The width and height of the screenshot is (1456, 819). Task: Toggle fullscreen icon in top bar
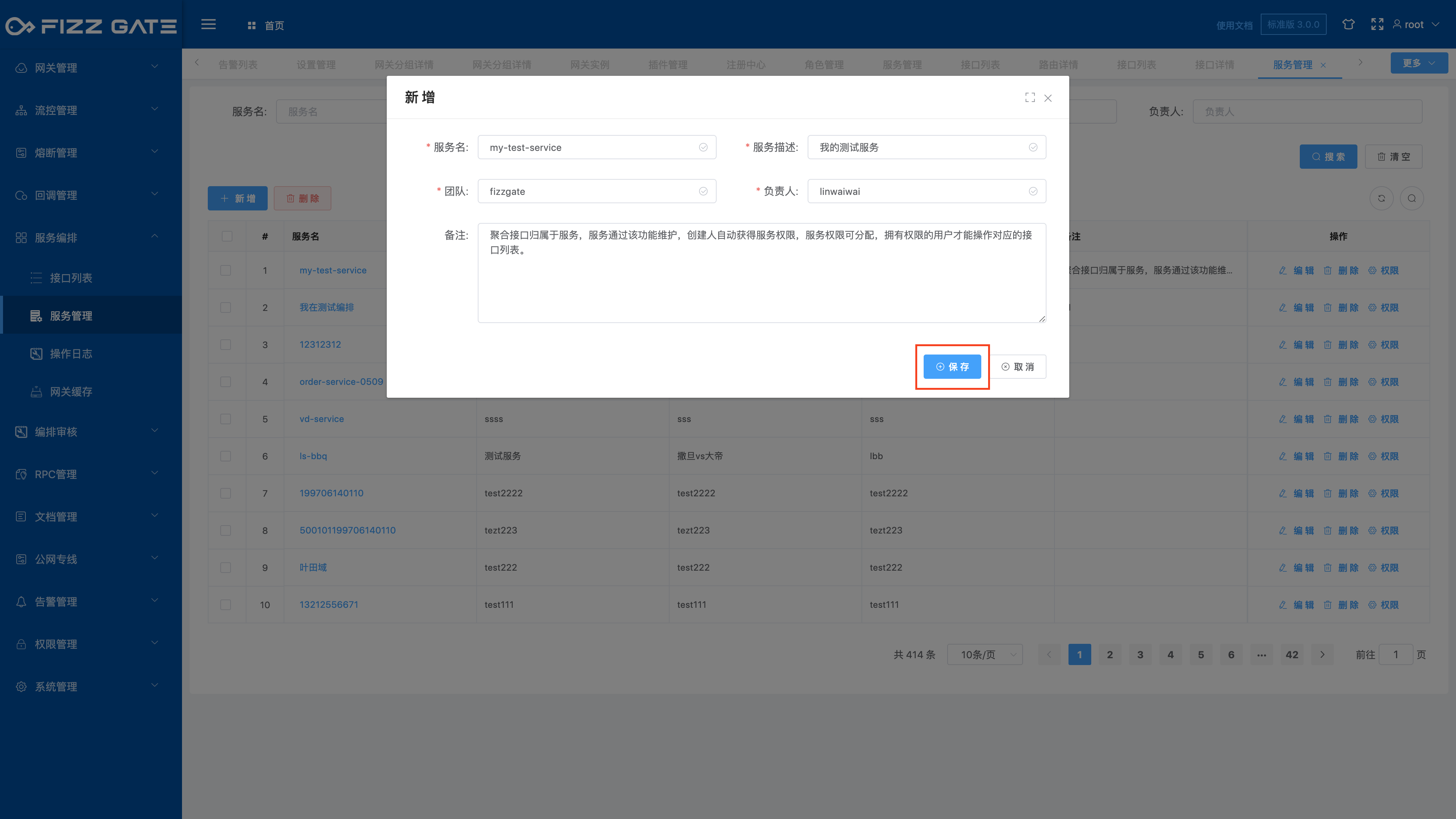click(x=1377, y=24)
